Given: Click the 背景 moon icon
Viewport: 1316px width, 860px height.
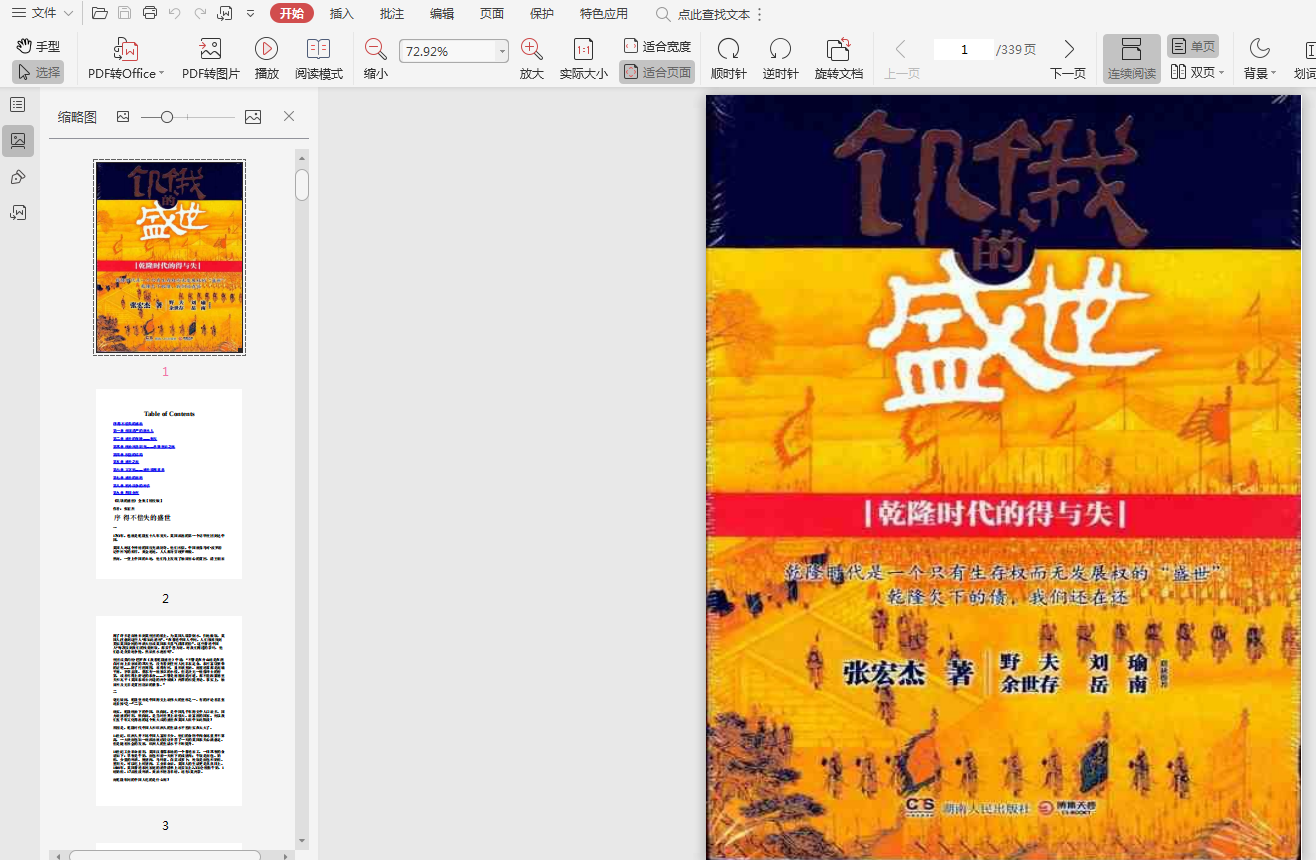Looking at the screenshot, I should 1259,48.
